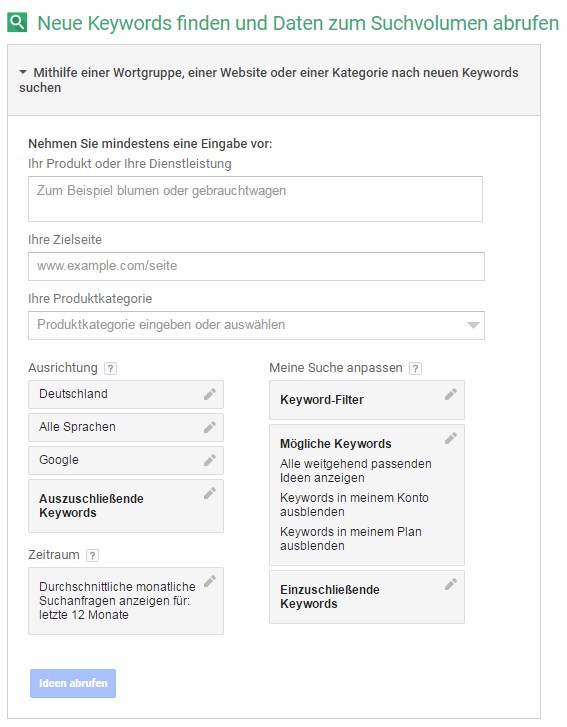Click the green magnifier search icon

17,22
